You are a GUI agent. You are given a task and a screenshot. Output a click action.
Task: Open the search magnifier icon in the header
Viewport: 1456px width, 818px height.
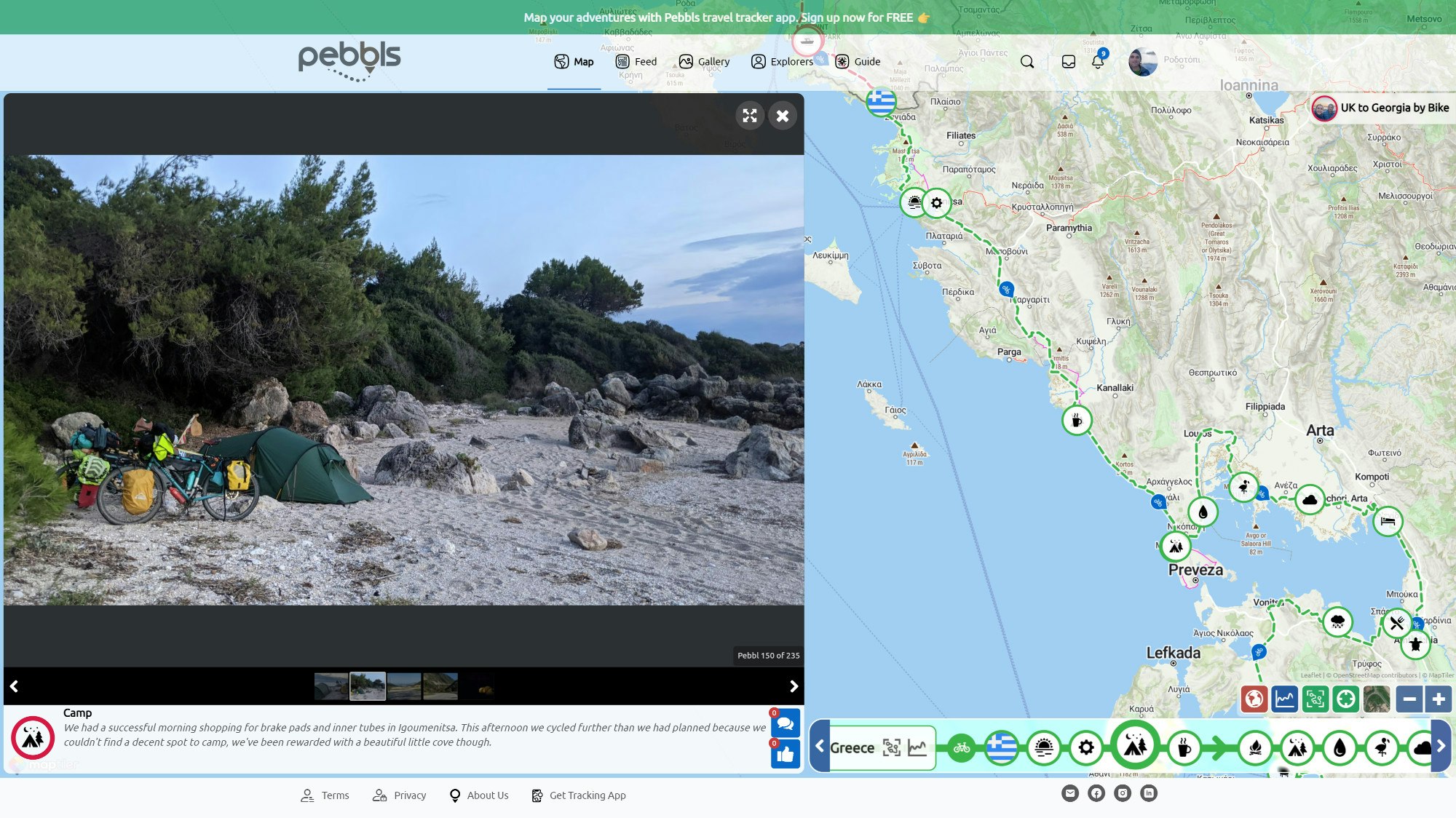point(1027,62)
